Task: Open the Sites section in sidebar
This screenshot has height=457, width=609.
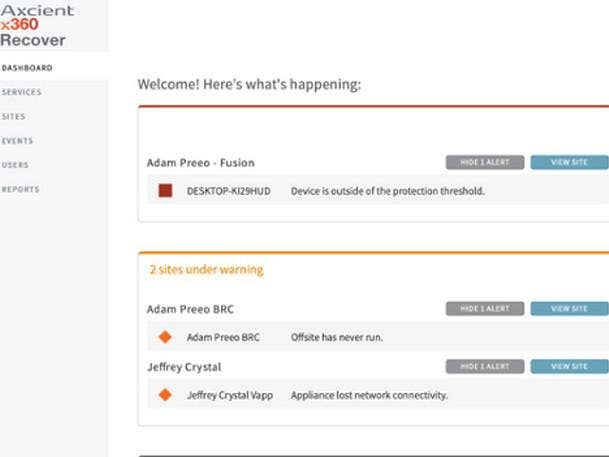Action: (x=14, y=116)
